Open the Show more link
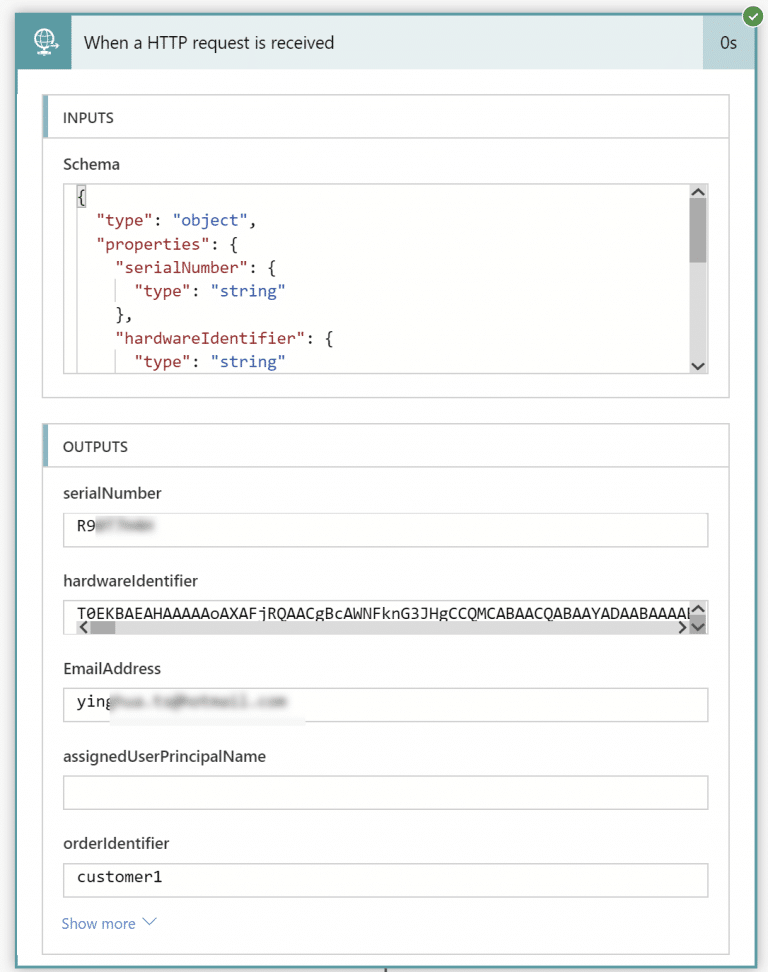 coord(98,923)
